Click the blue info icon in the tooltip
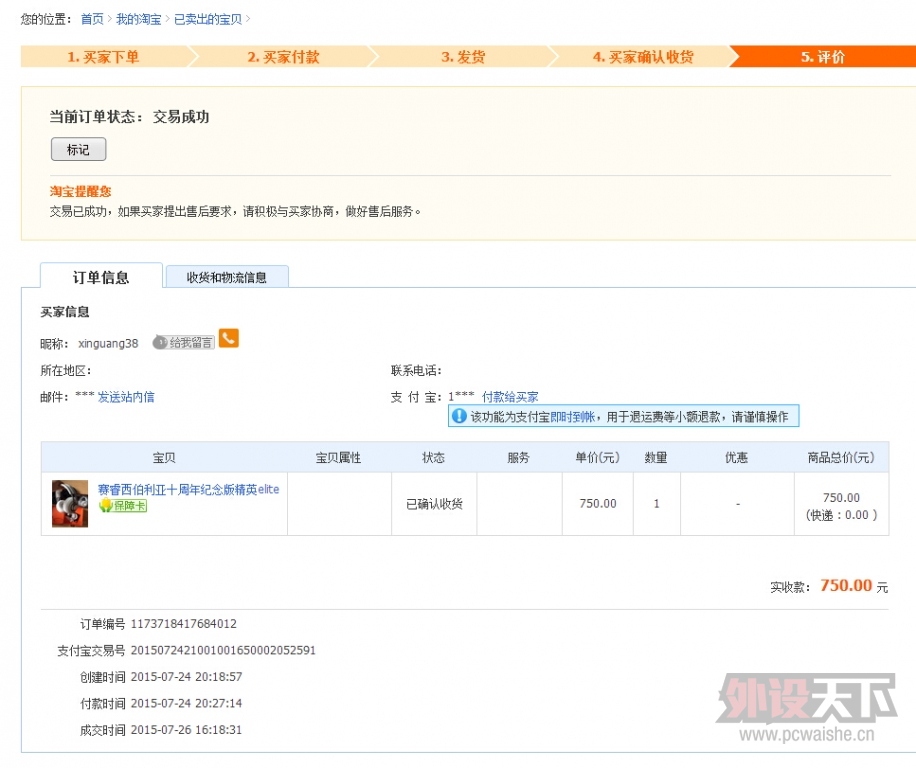 point(459,416)
